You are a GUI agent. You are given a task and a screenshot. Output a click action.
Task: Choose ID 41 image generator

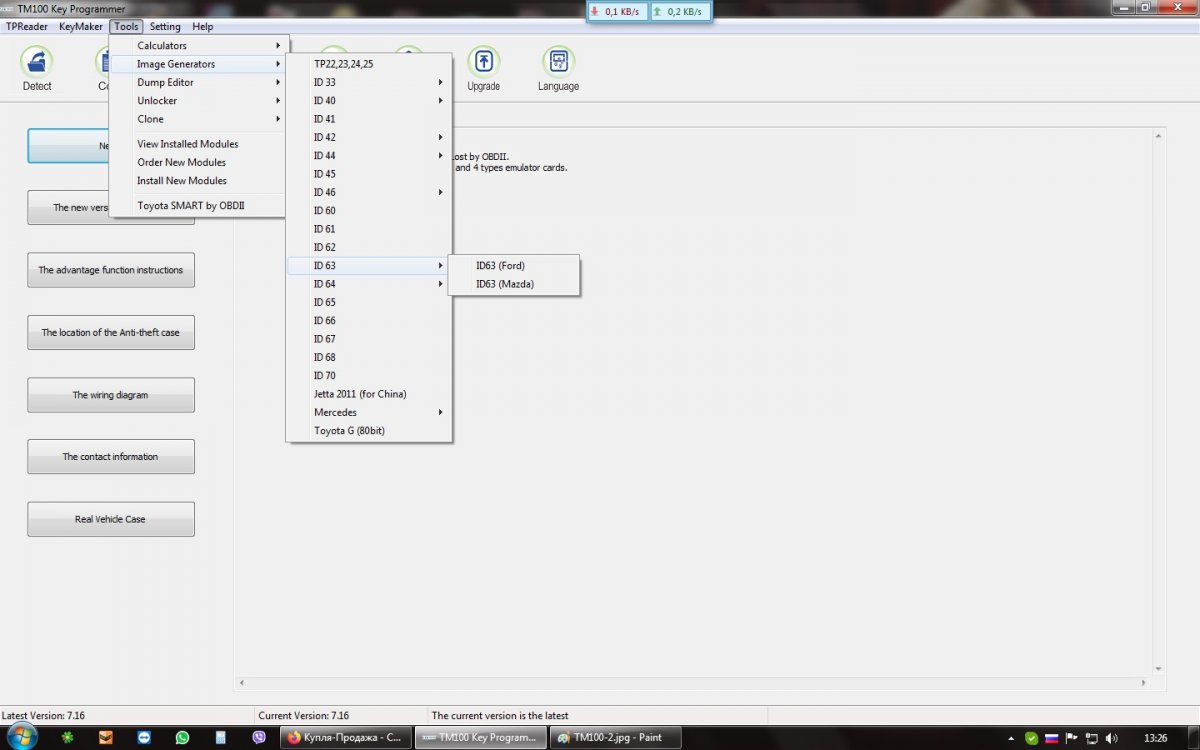point(369,119)
